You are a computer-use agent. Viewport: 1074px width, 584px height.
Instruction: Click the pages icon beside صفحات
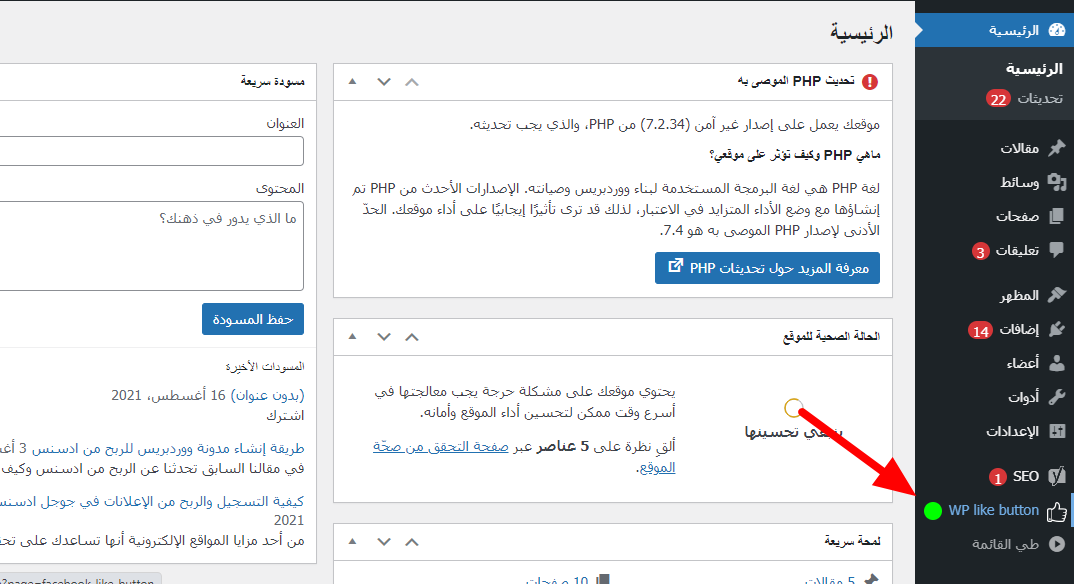[1057, 216]
